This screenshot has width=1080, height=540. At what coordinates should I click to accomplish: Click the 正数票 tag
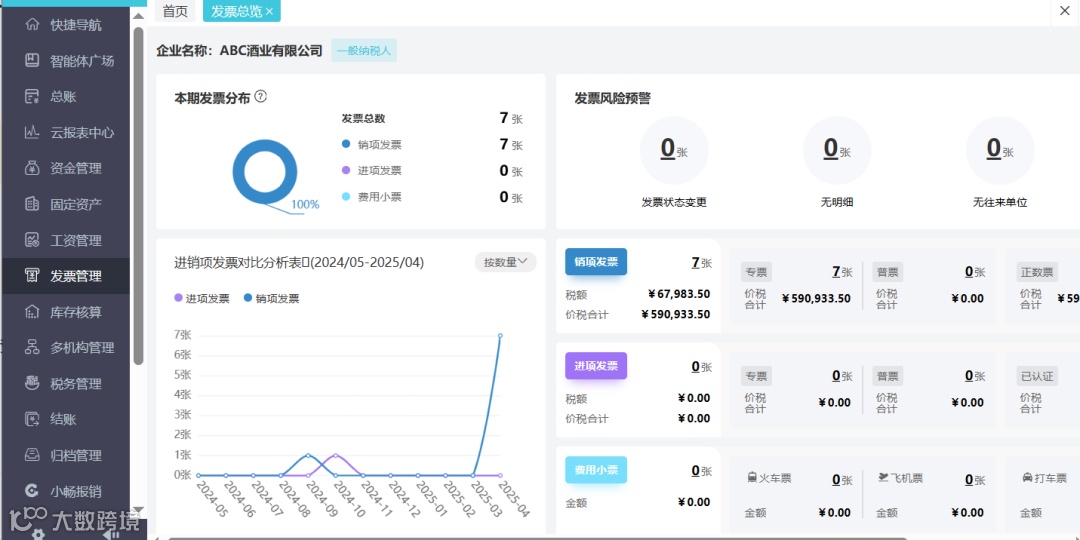click(x=1037, y=272)
